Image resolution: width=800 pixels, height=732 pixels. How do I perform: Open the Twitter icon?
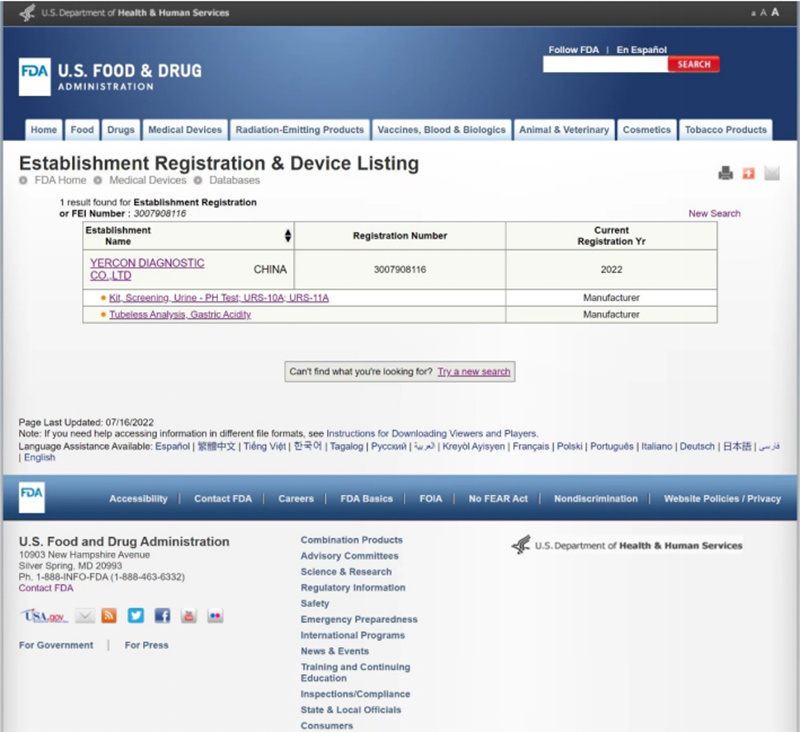point(136,616)
